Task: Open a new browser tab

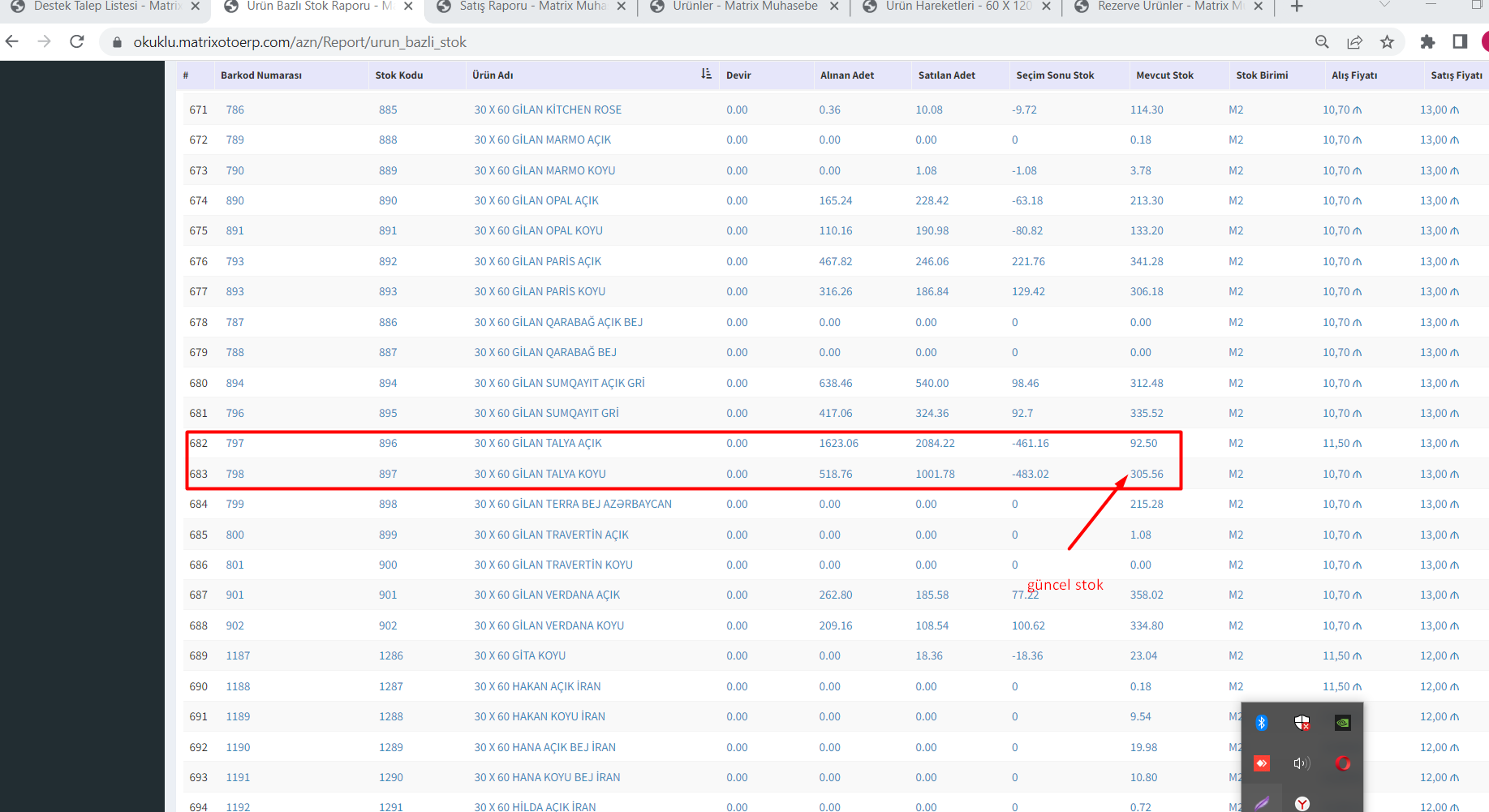Action: click(x=1297, y=6)
